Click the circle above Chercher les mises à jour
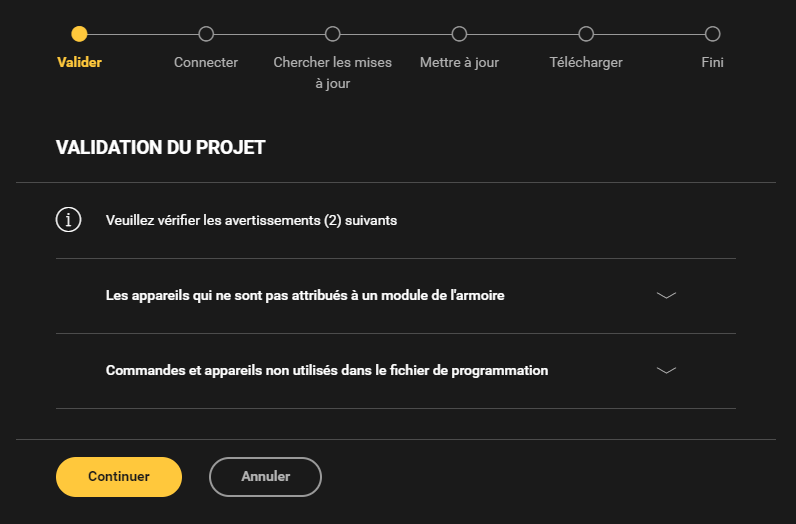Image resolution: width=796 pixels, height=524 pixels. pyautogui.click(x=333, y=34)
